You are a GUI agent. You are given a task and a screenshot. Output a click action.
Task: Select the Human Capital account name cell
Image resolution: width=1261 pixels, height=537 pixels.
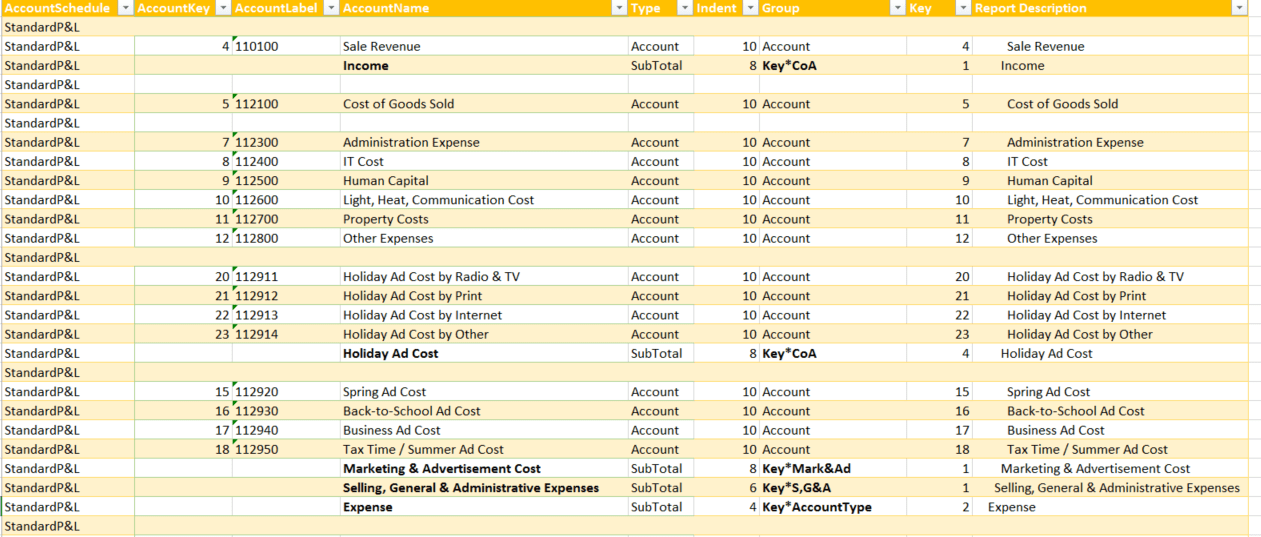point(483,181)
